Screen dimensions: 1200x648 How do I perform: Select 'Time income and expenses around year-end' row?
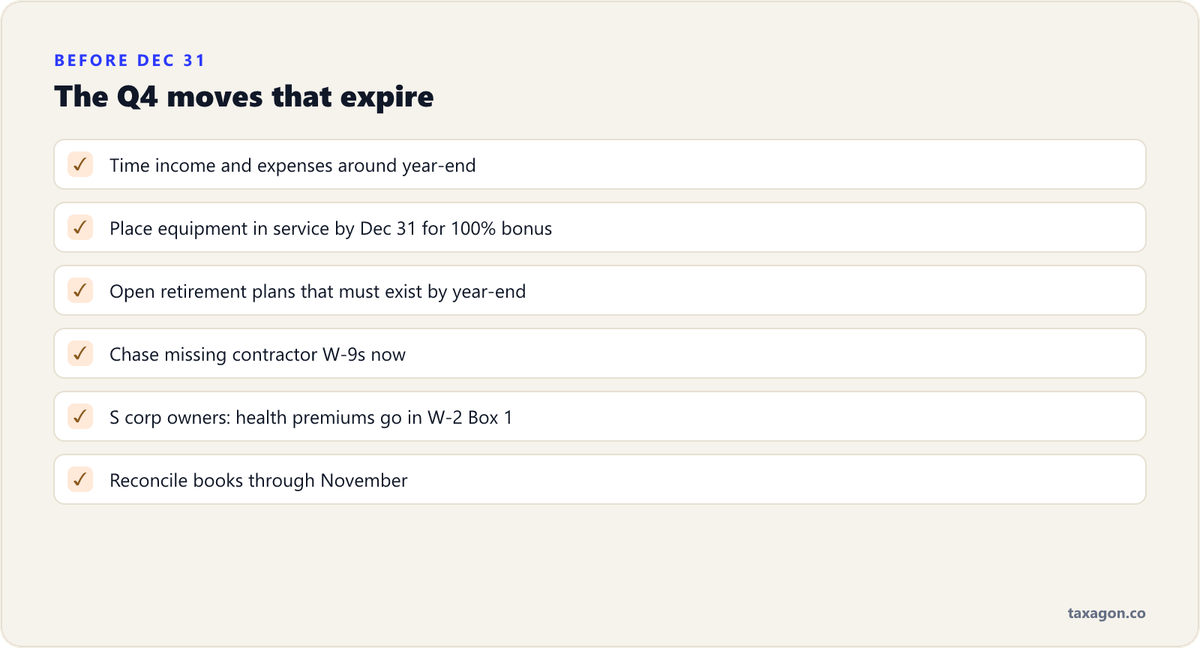click(599, 164)
